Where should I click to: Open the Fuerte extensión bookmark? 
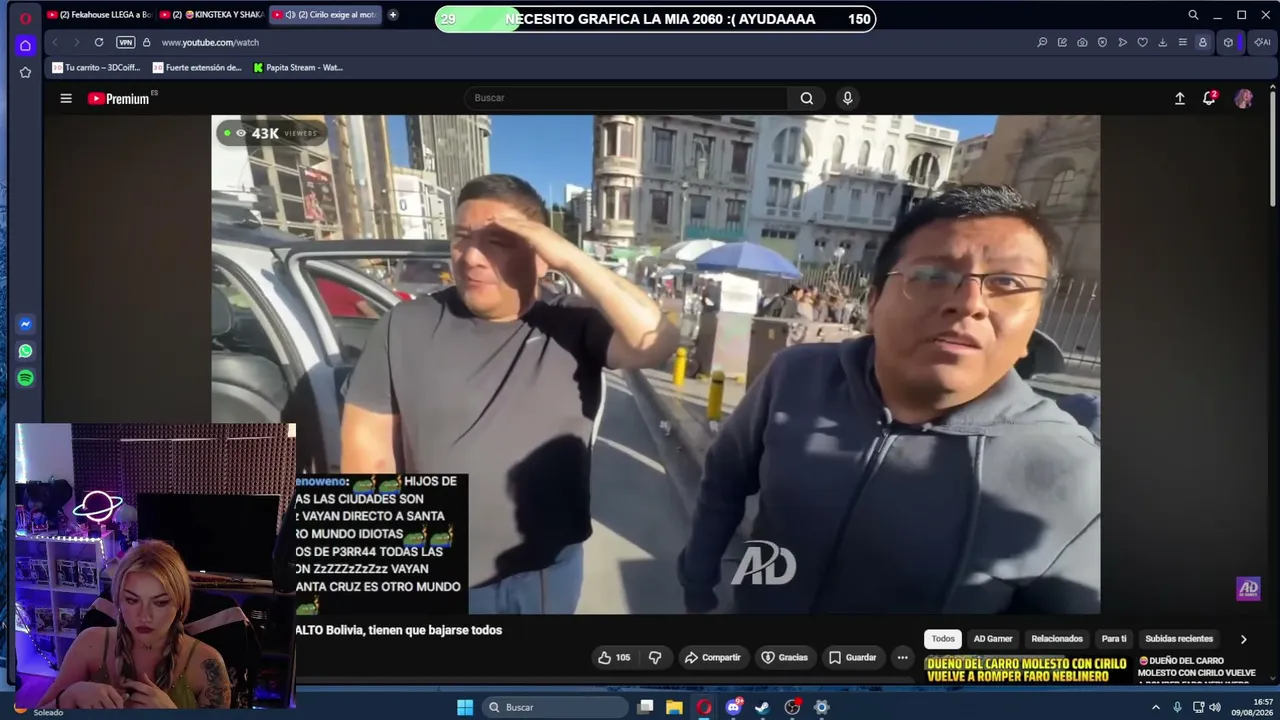197,68
